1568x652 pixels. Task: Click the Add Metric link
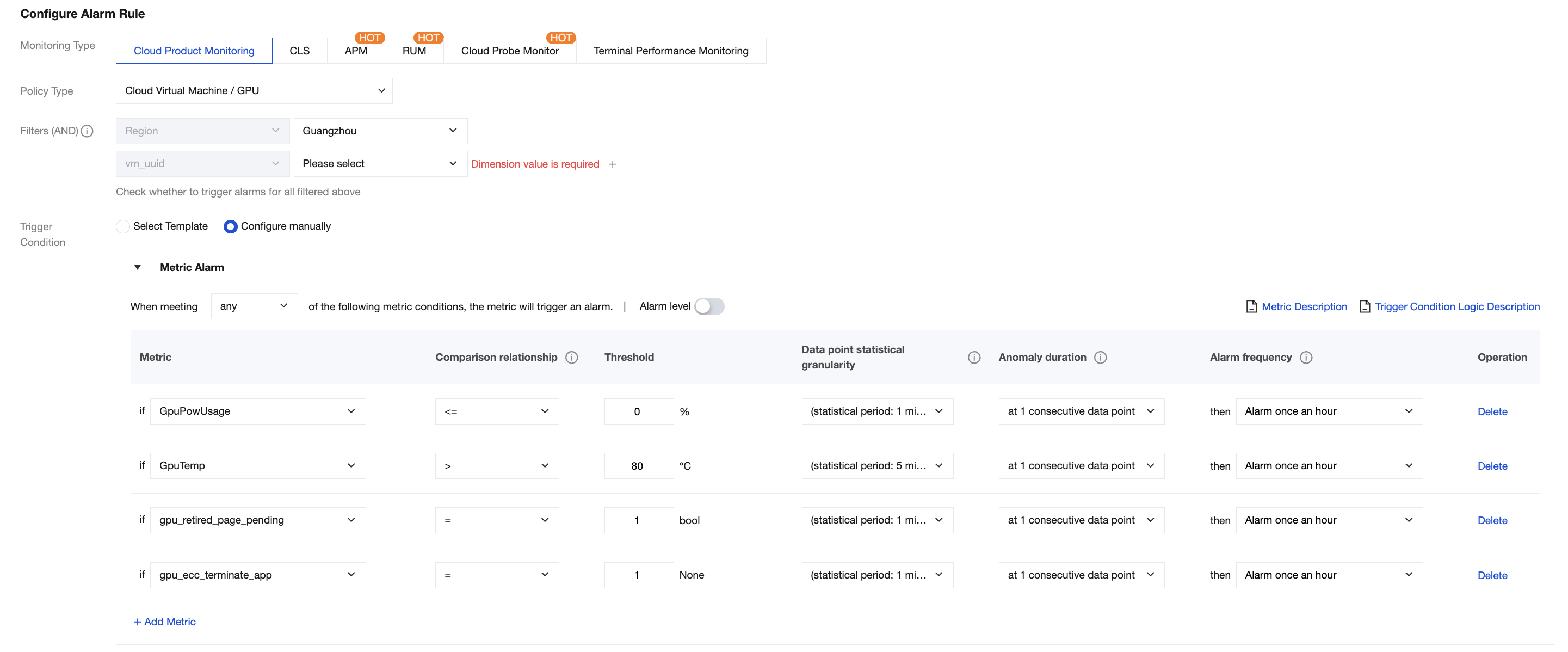164,622
